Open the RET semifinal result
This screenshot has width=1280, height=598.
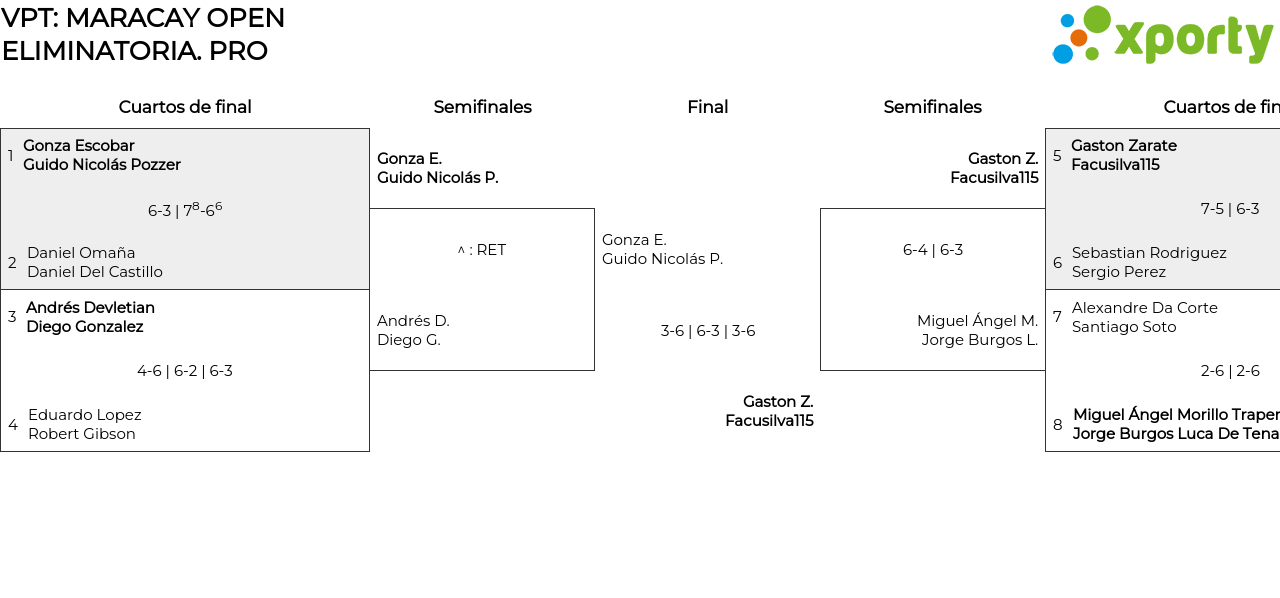click(x=482, y=250)
